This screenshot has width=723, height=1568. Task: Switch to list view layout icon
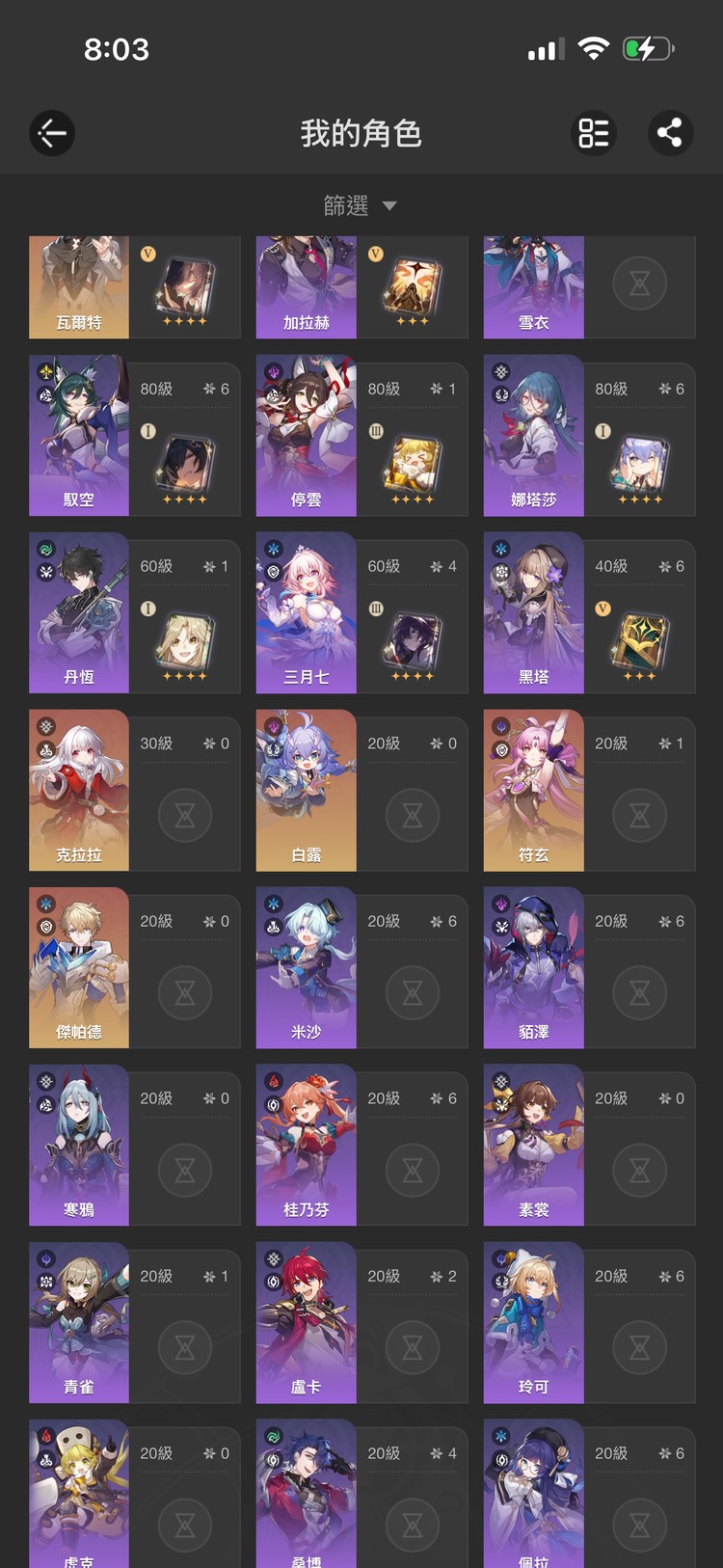(x=593, y=133)
